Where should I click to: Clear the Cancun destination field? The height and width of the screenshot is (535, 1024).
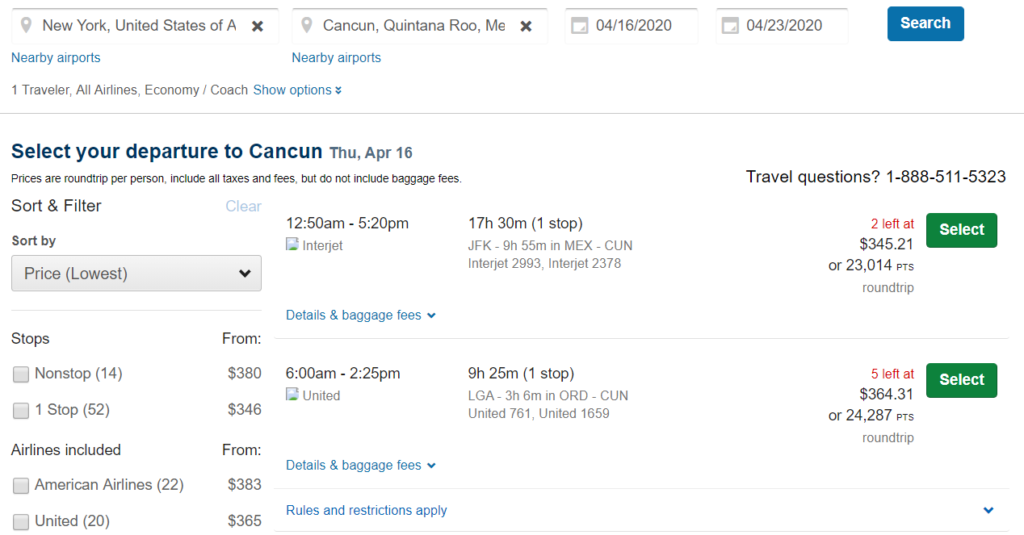(x=526, y=26)
